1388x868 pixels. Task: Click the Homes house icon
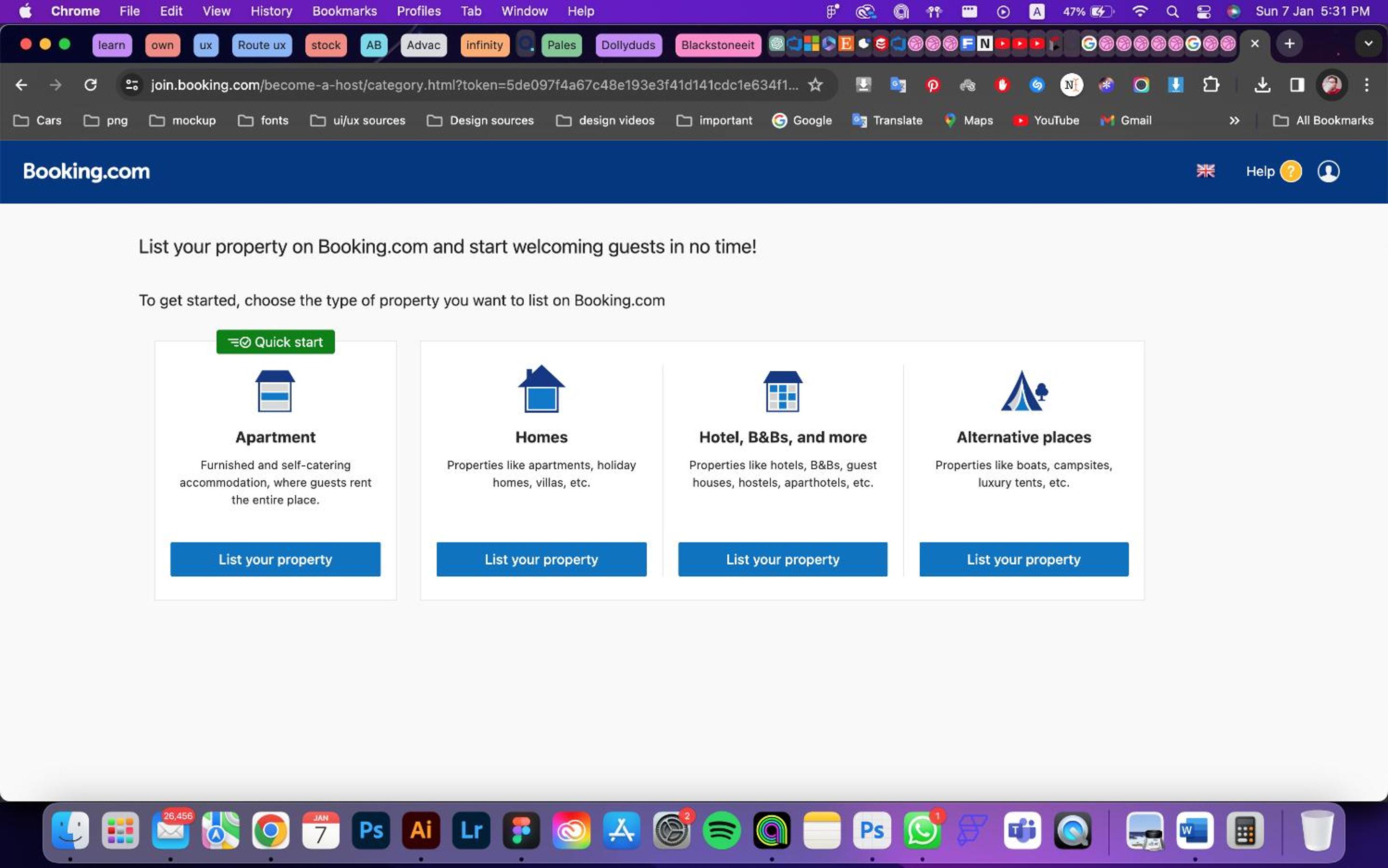541,389
